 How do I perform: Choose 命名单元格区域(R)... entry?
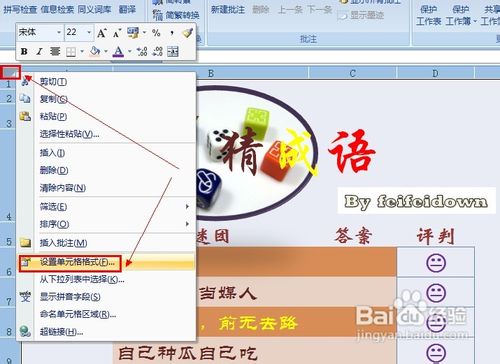(106, 314)
